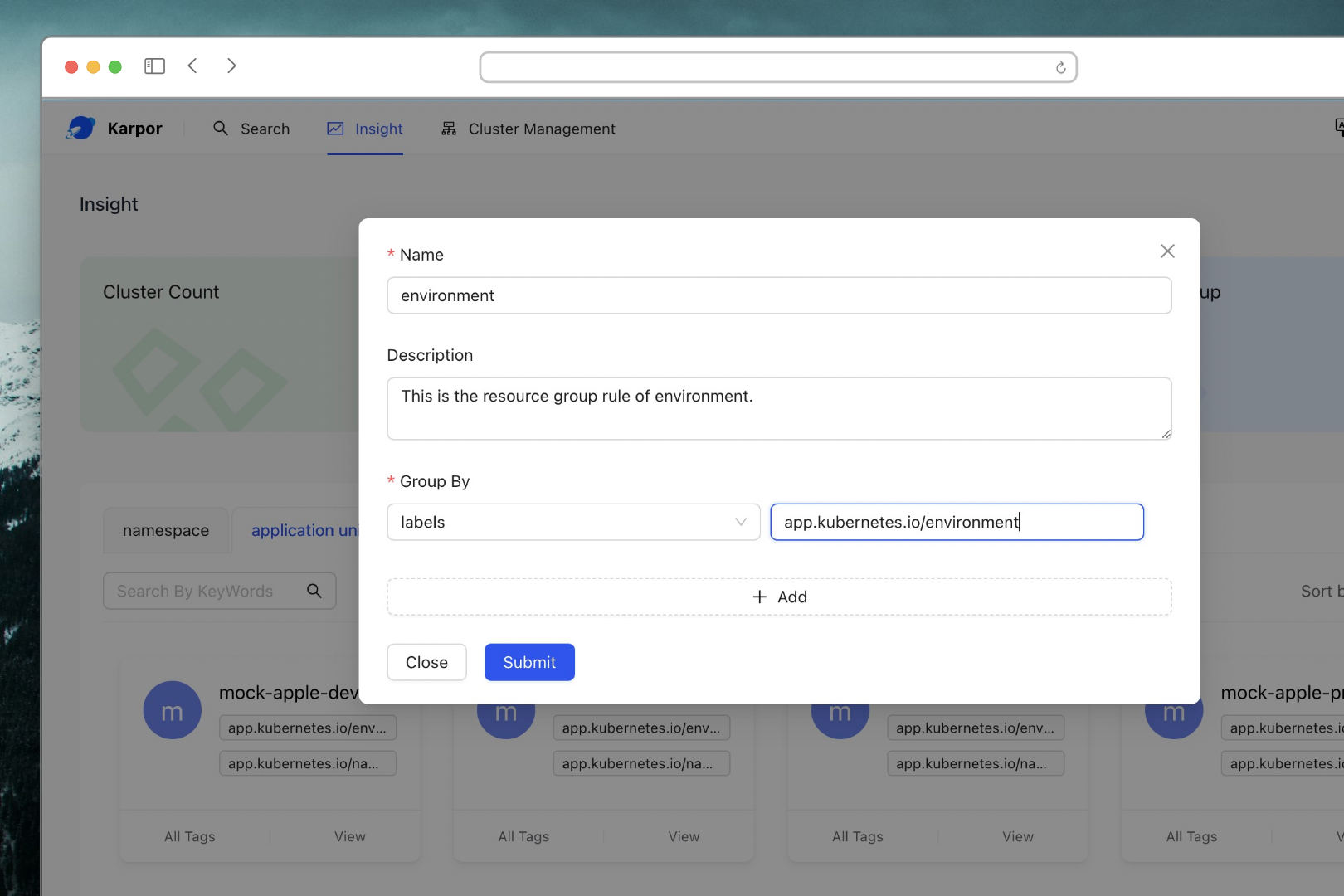Screen dimensions: 1344x896
Task: Open the Search nav item
Action: coord(252,129)
